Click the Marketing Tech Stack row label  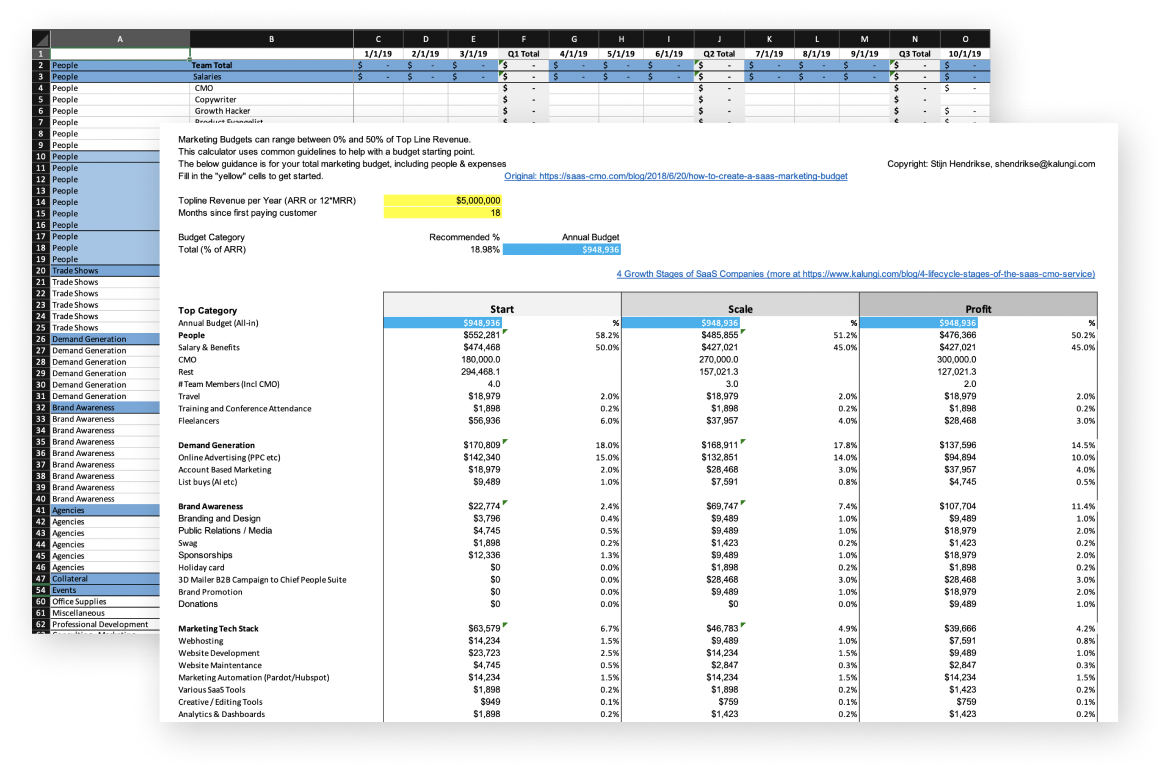[218, 629]
